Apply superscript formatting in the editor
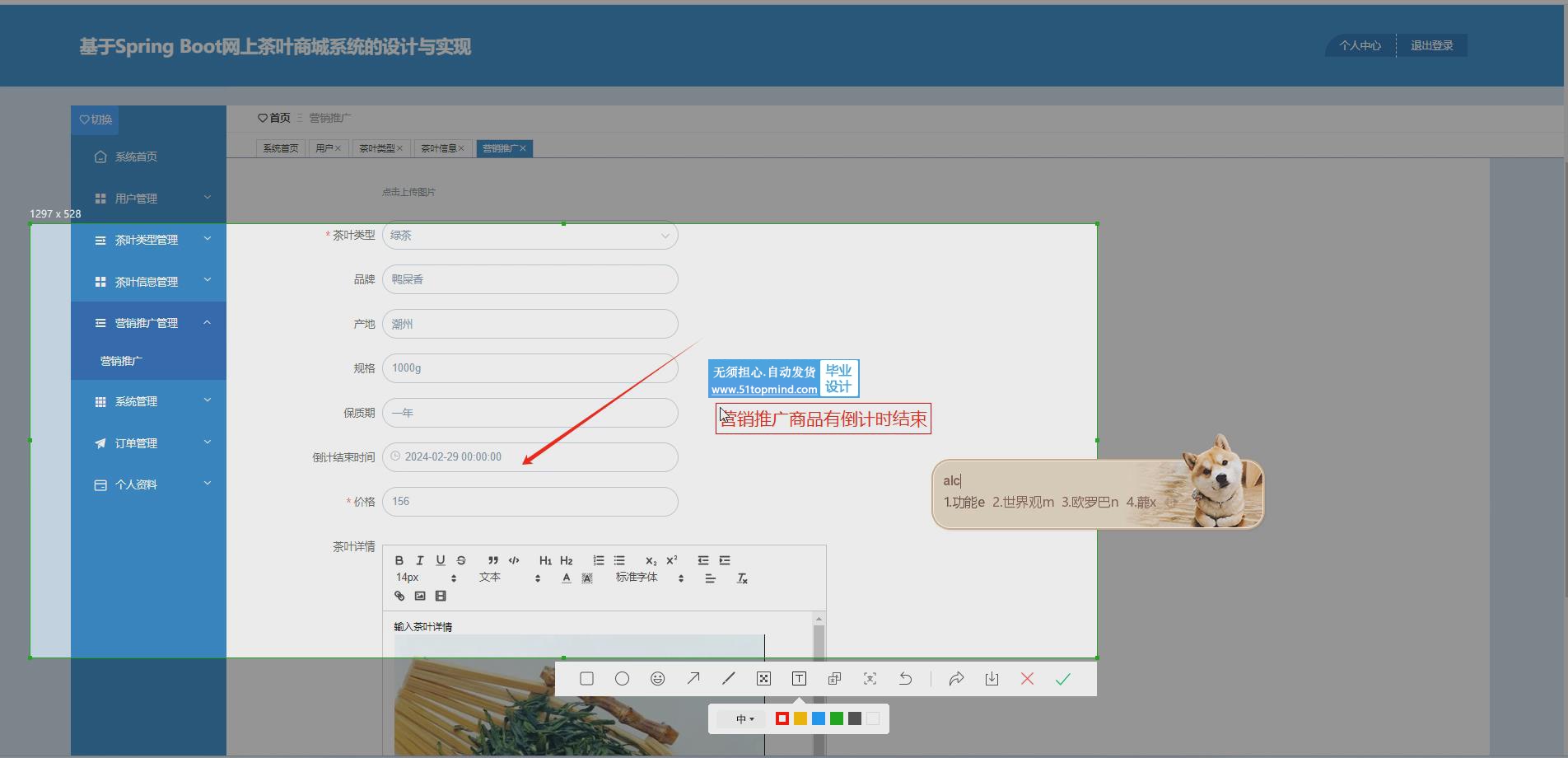 [671, 560]
